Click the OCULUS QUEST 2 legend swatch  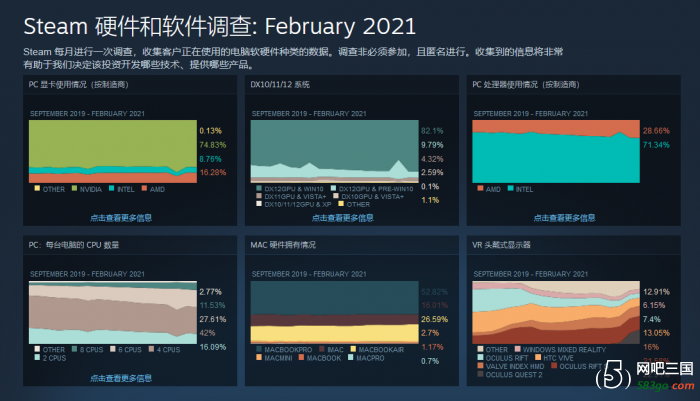(480, 373)
